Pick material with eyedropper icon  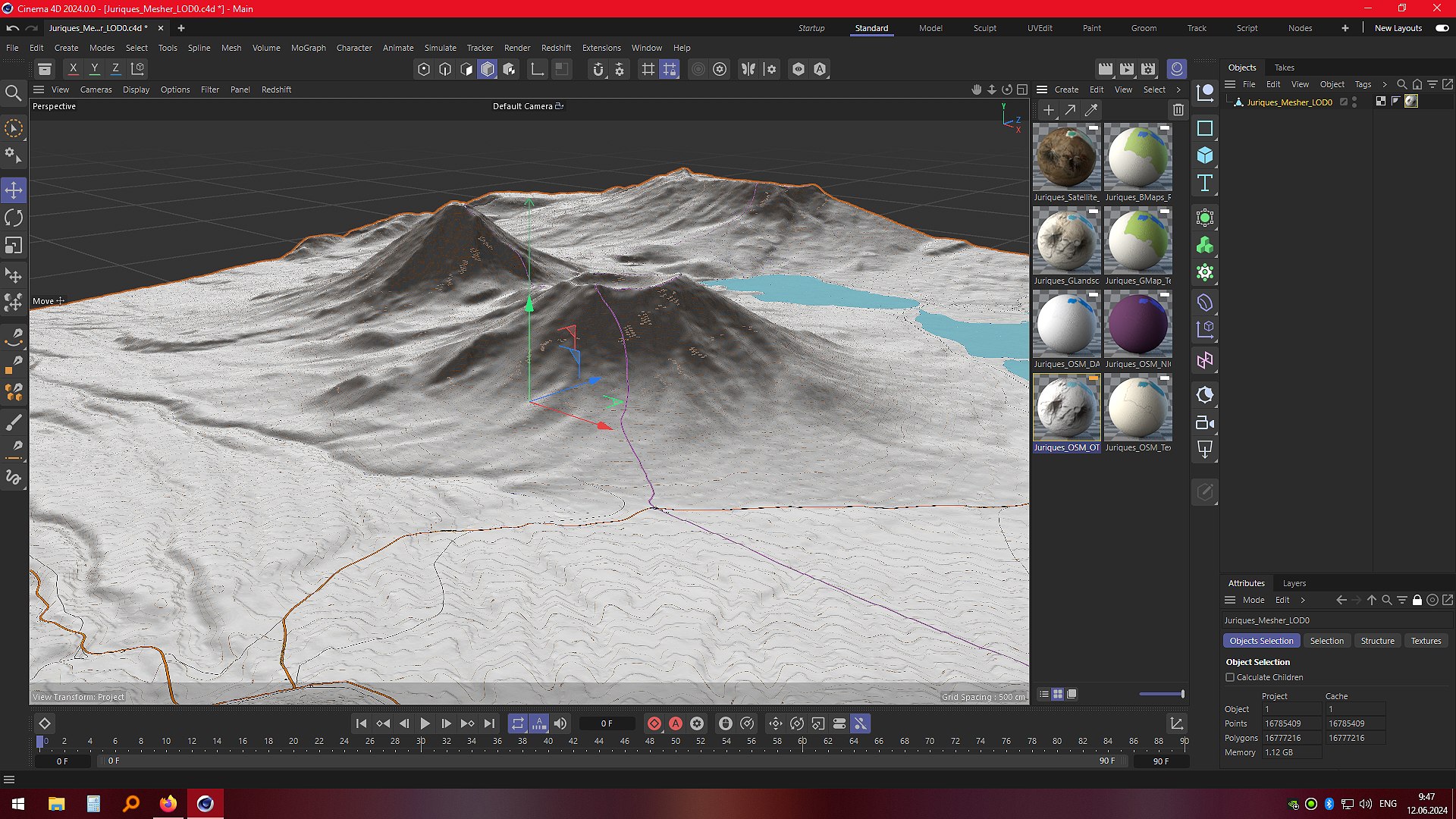1091,110
